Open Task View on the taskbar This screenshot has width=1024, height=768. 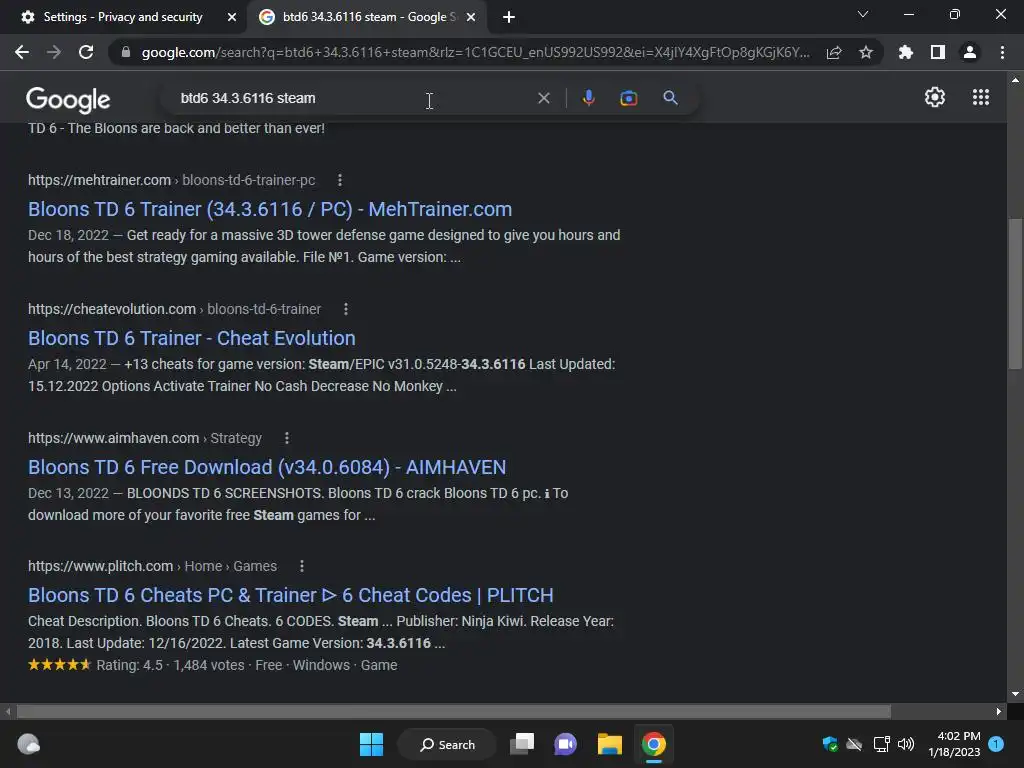522,744
